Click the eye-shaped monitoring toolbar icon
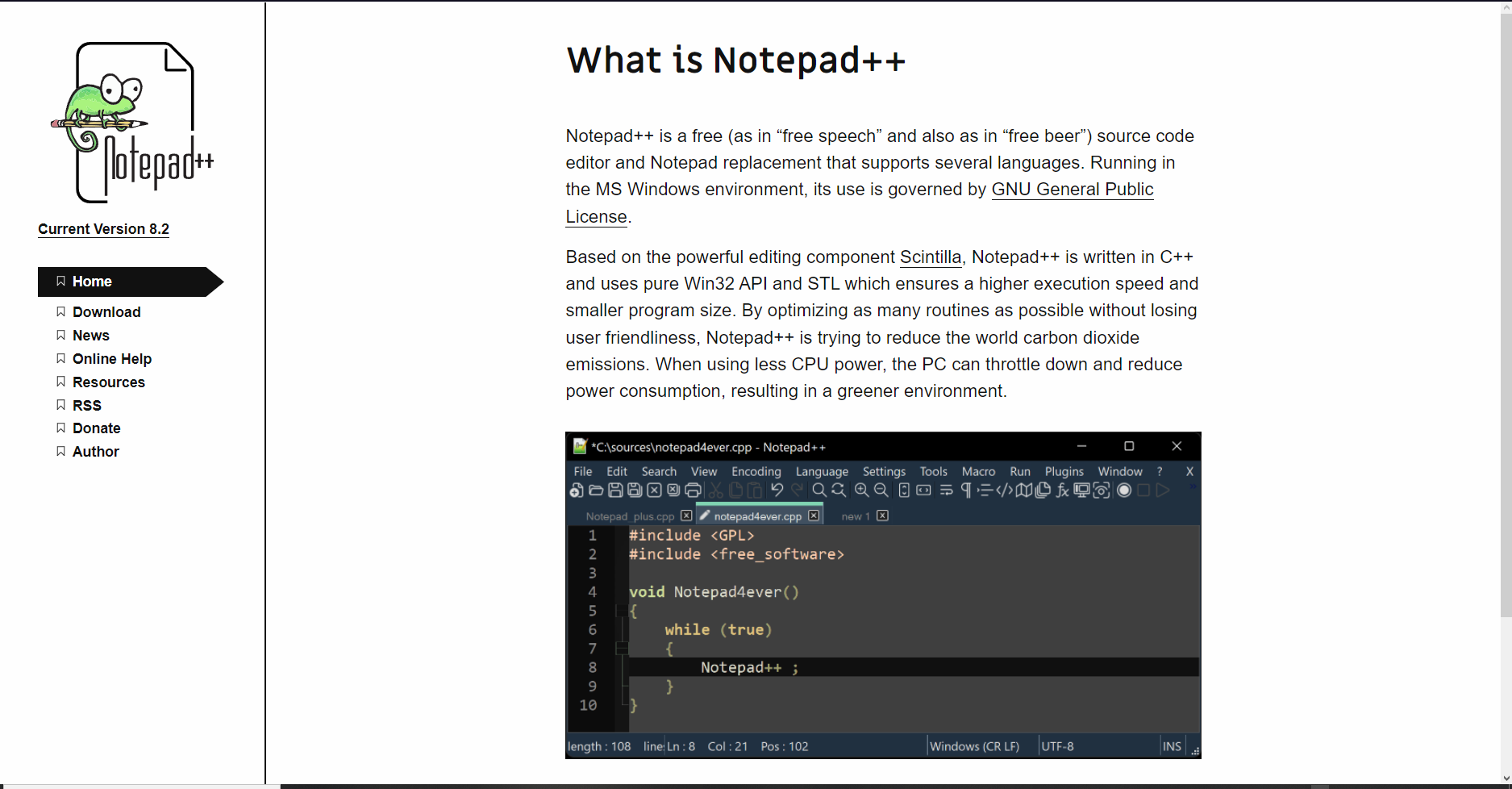This screenshot has height=789, width=1512. (1102, 491)
